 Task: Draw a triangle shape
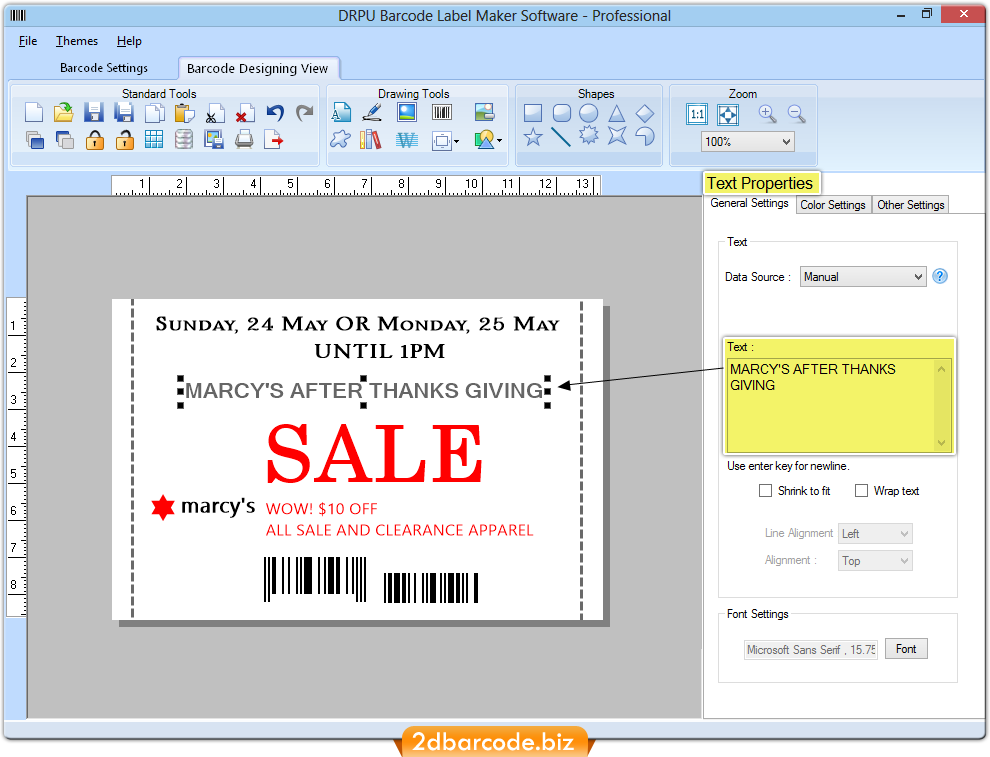[x=617, y=114]
